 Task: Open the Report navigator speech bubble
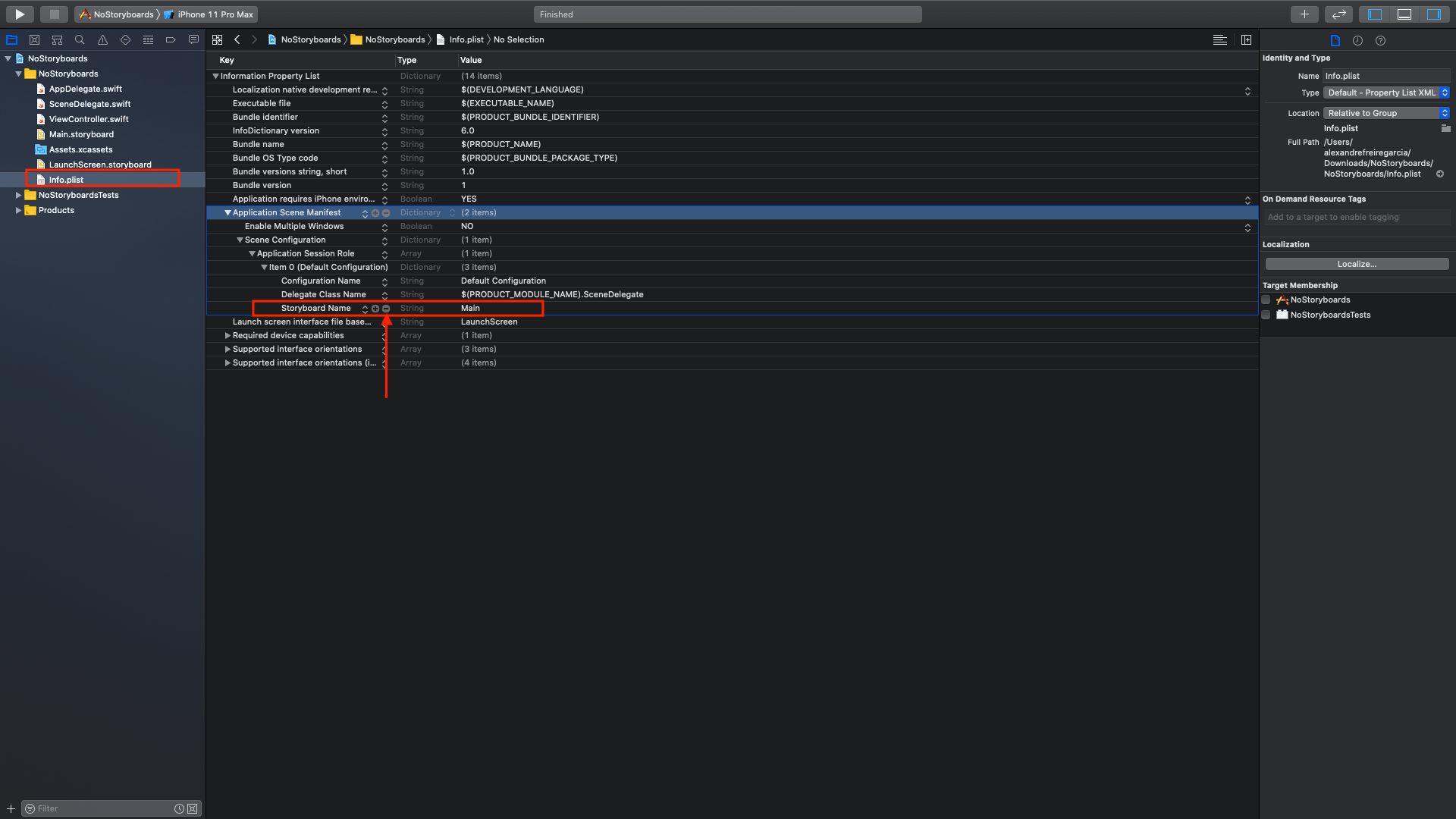[x=193, y=39]
